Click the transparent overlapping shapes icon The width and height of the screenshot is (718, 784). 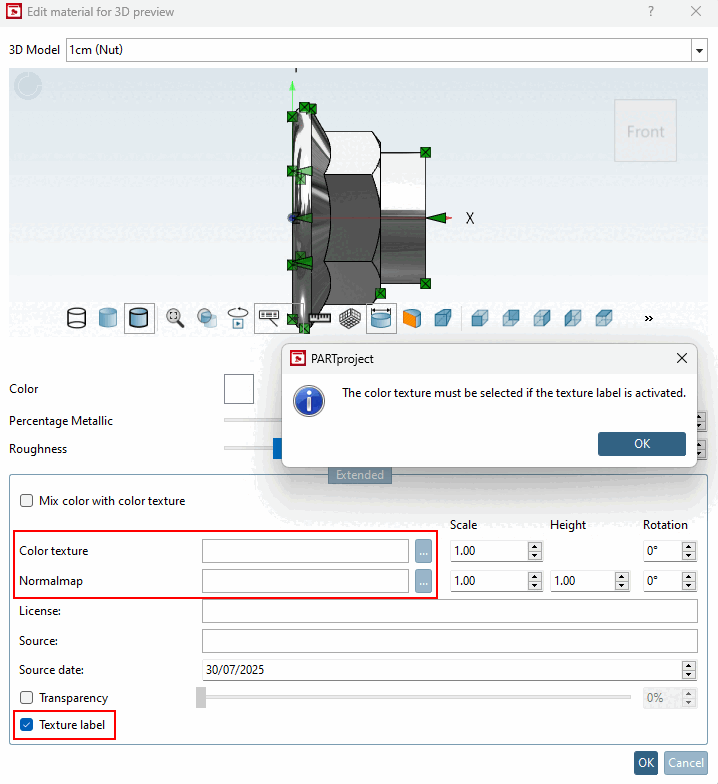206,318
